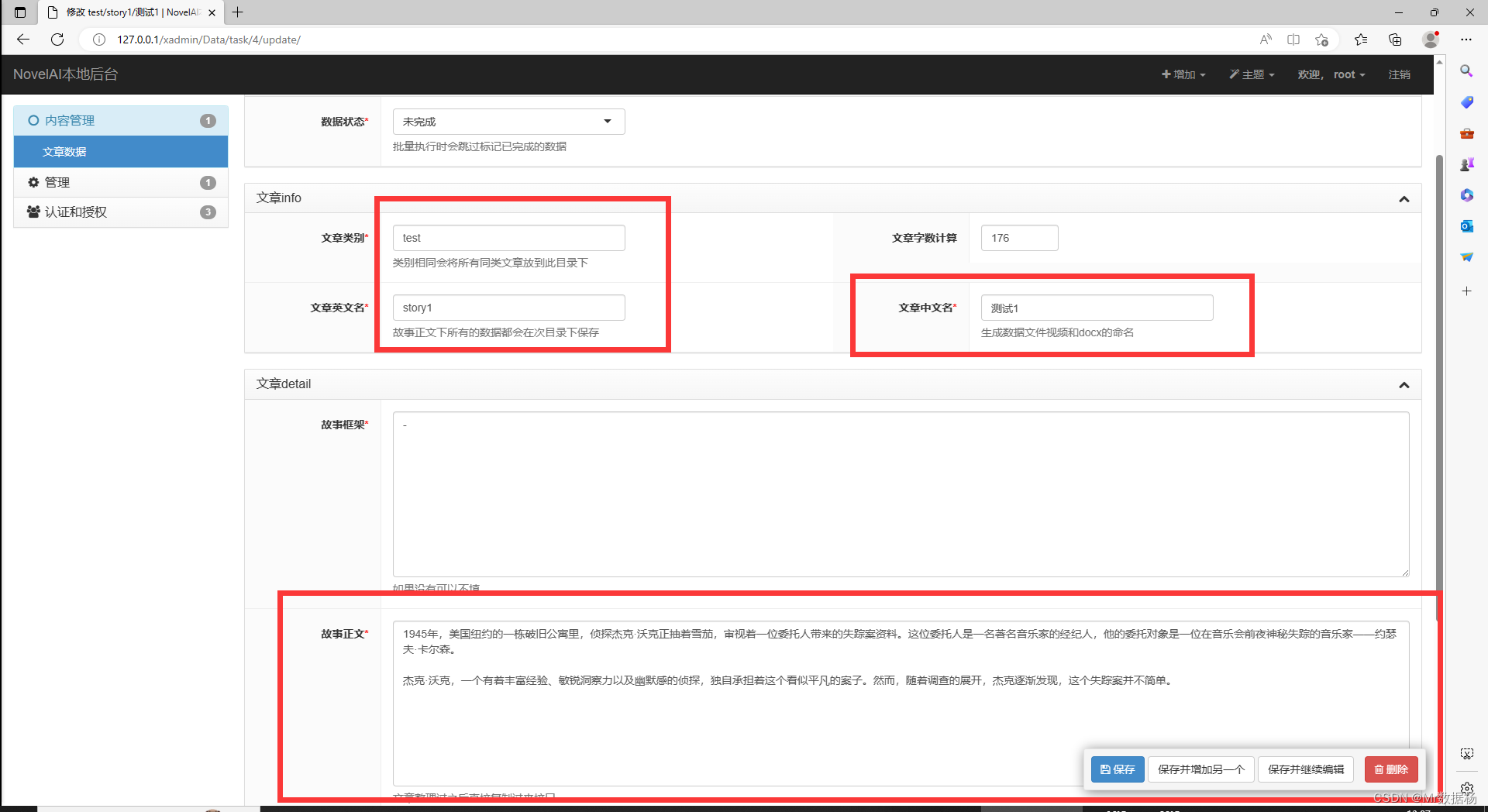1488x812 pixels.
Task: Click the 文章字数计算 field
Action: click(x=1019, y=238)
